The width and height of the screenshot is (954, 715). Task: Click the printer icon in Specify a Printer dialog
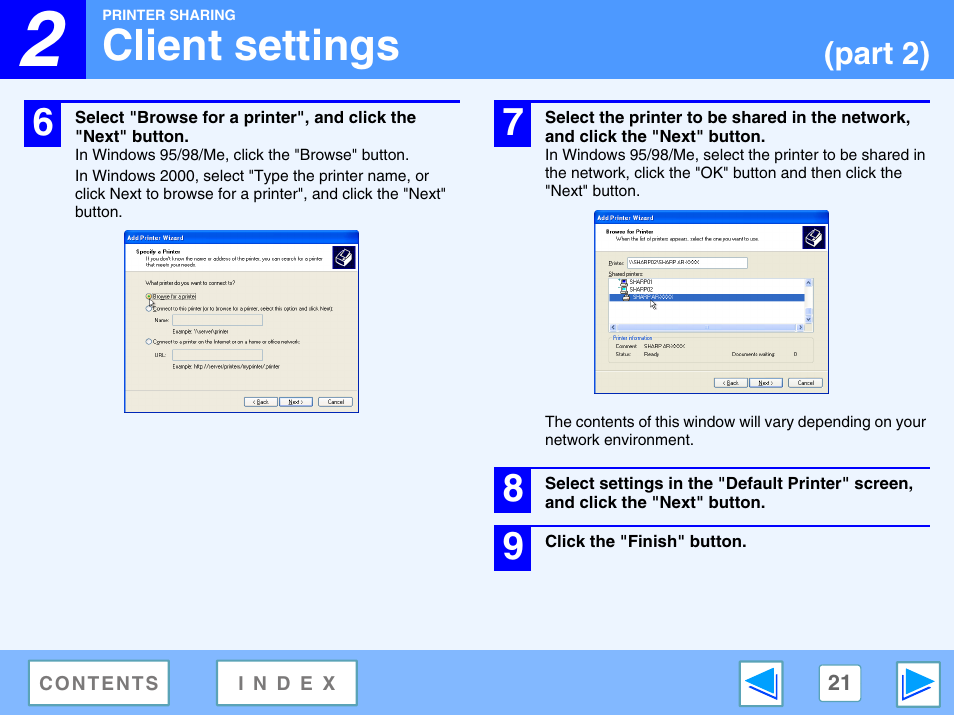click(343, 258)
